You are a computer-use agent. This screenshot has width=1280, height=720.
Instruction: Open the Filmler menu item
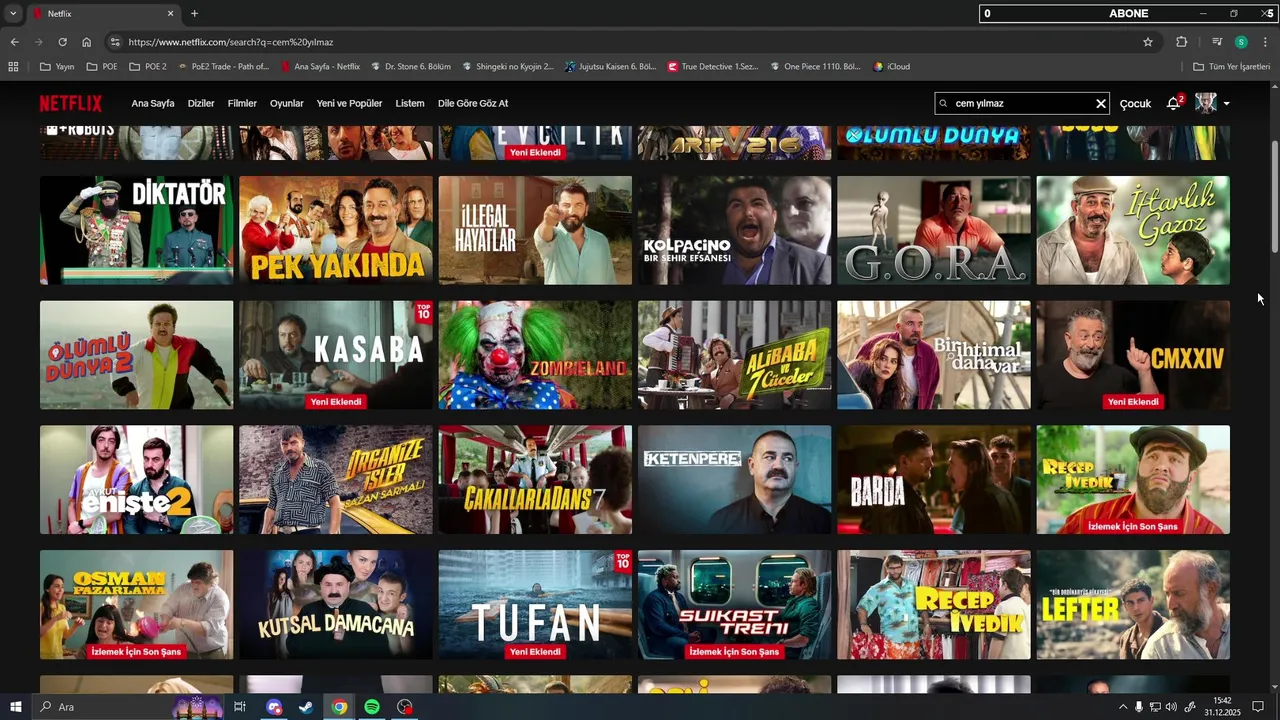[242, 104]
